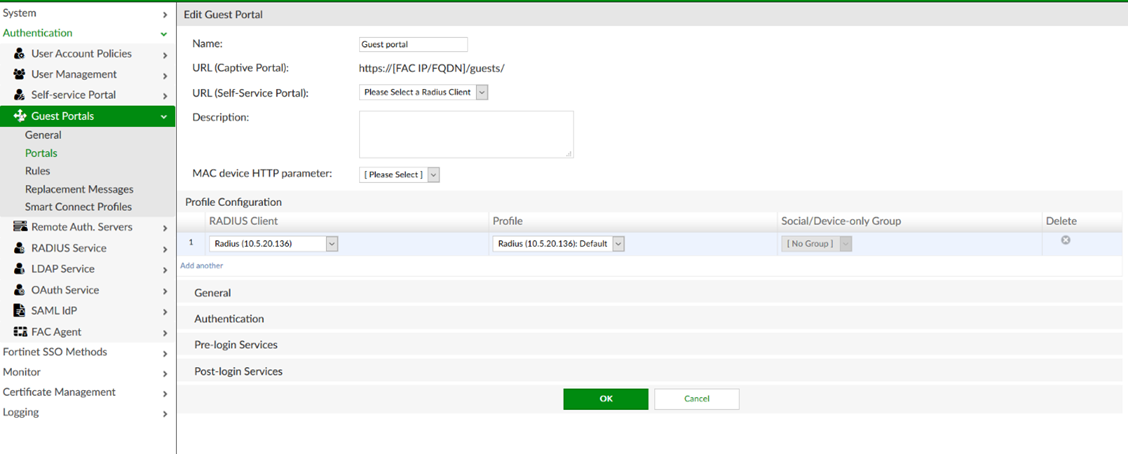Click the RADIUS Service icon
This screenshot has width=1128, height=454.
point(20,248)
